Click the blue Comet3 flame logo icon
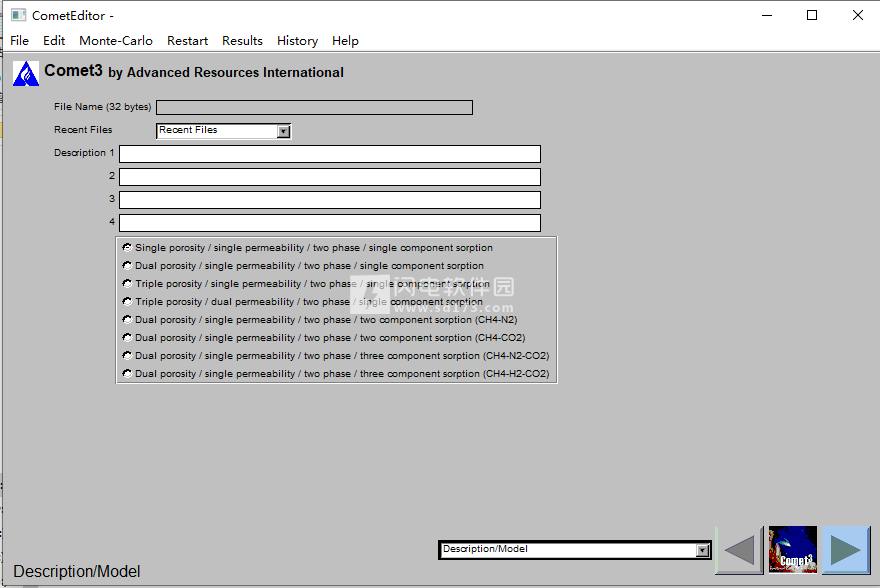The image size is (880, 588). pos(26,74)
